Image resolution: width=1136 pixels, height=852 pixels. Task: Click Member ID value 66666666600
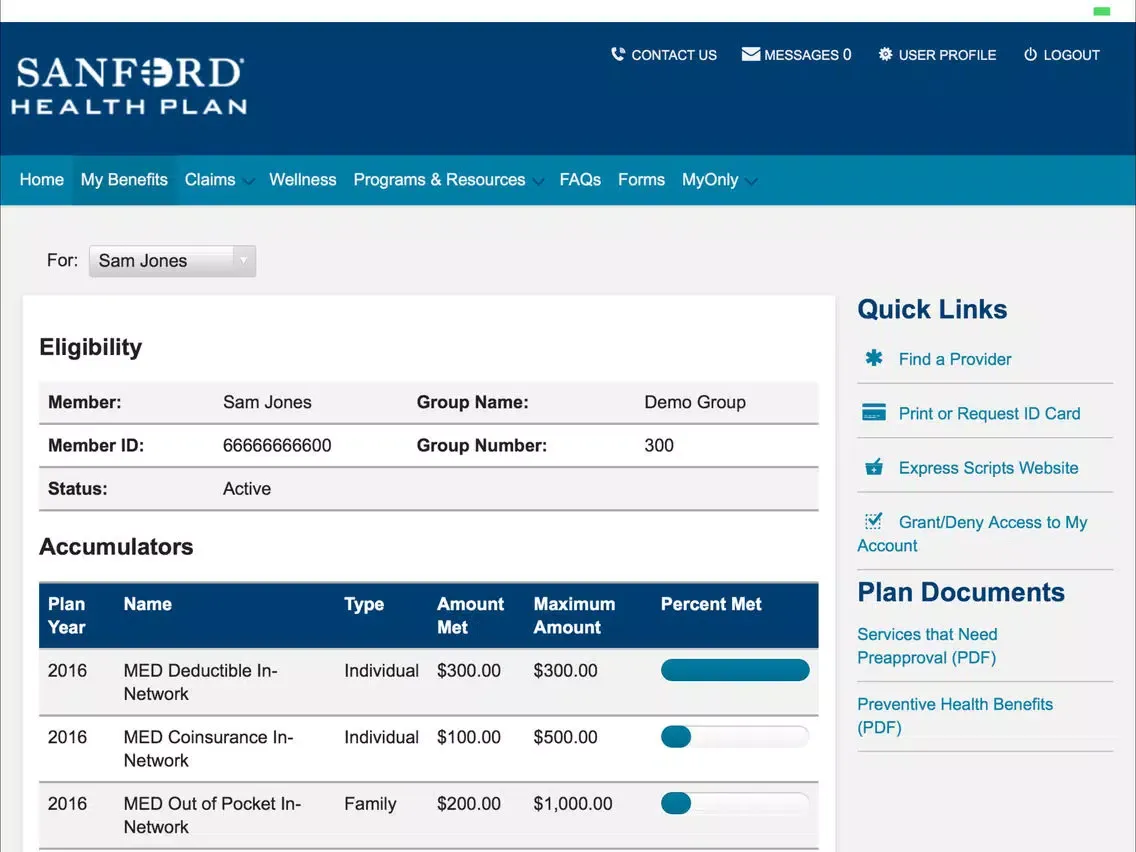pyautogui.click(x=277, y=446)
